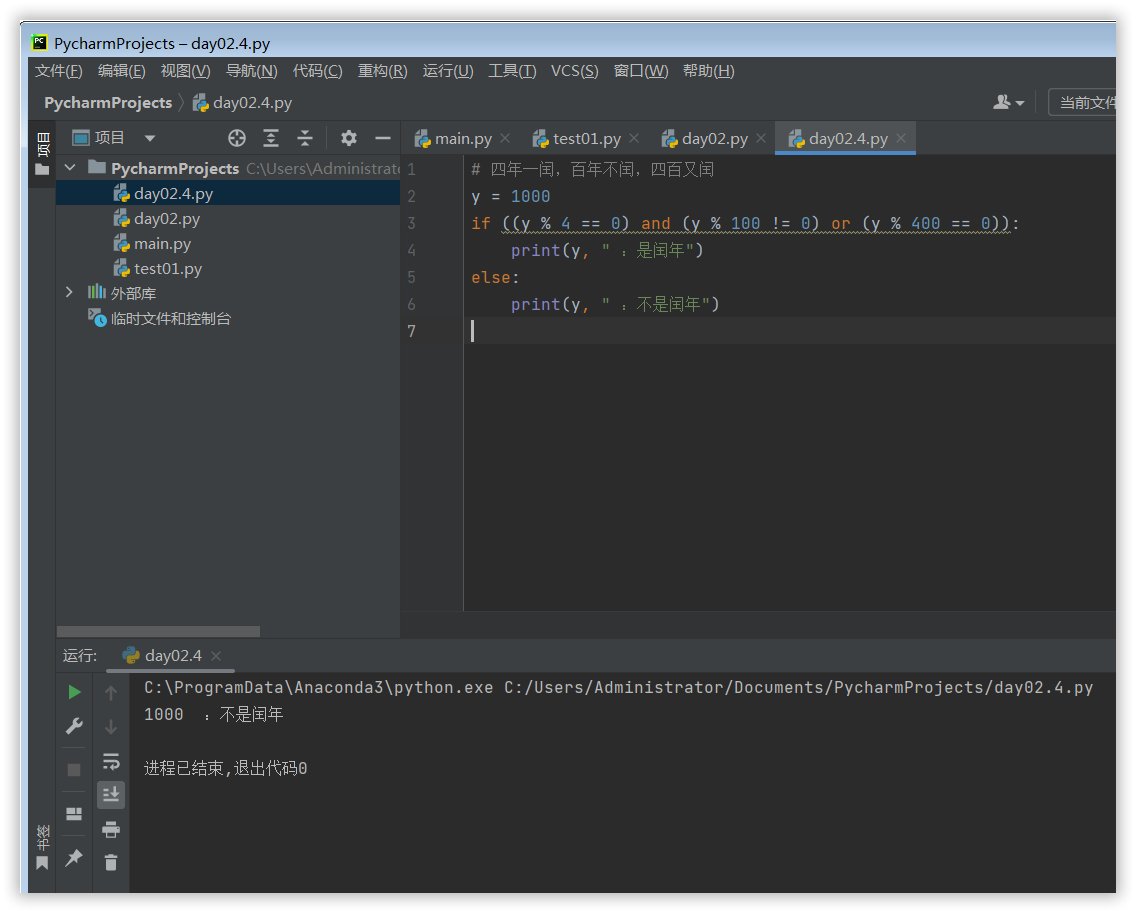Clear console output with the trash icon
The image size is (1136, 913).
[x=111, y=862]
